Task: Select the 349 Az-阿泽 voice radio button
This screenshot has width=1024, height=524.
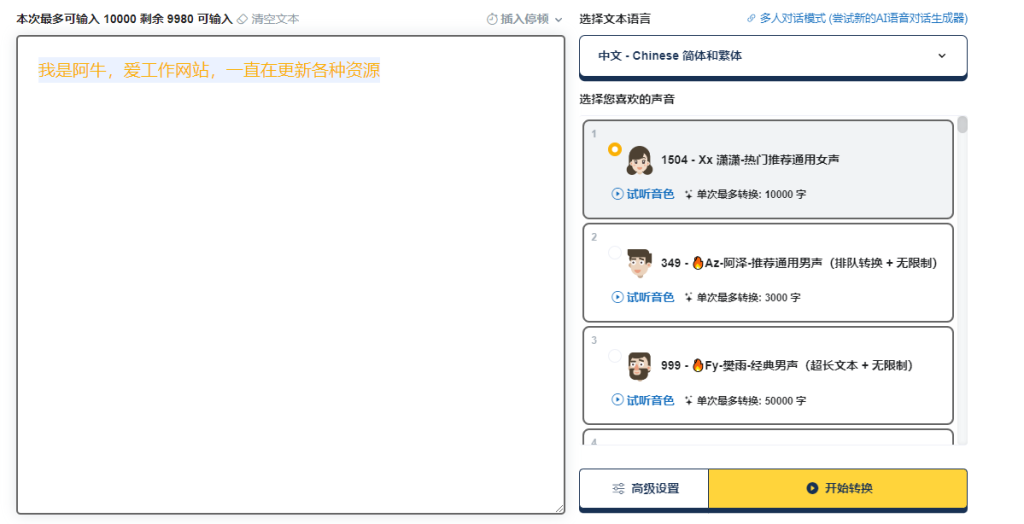Action: click(615, 252)
